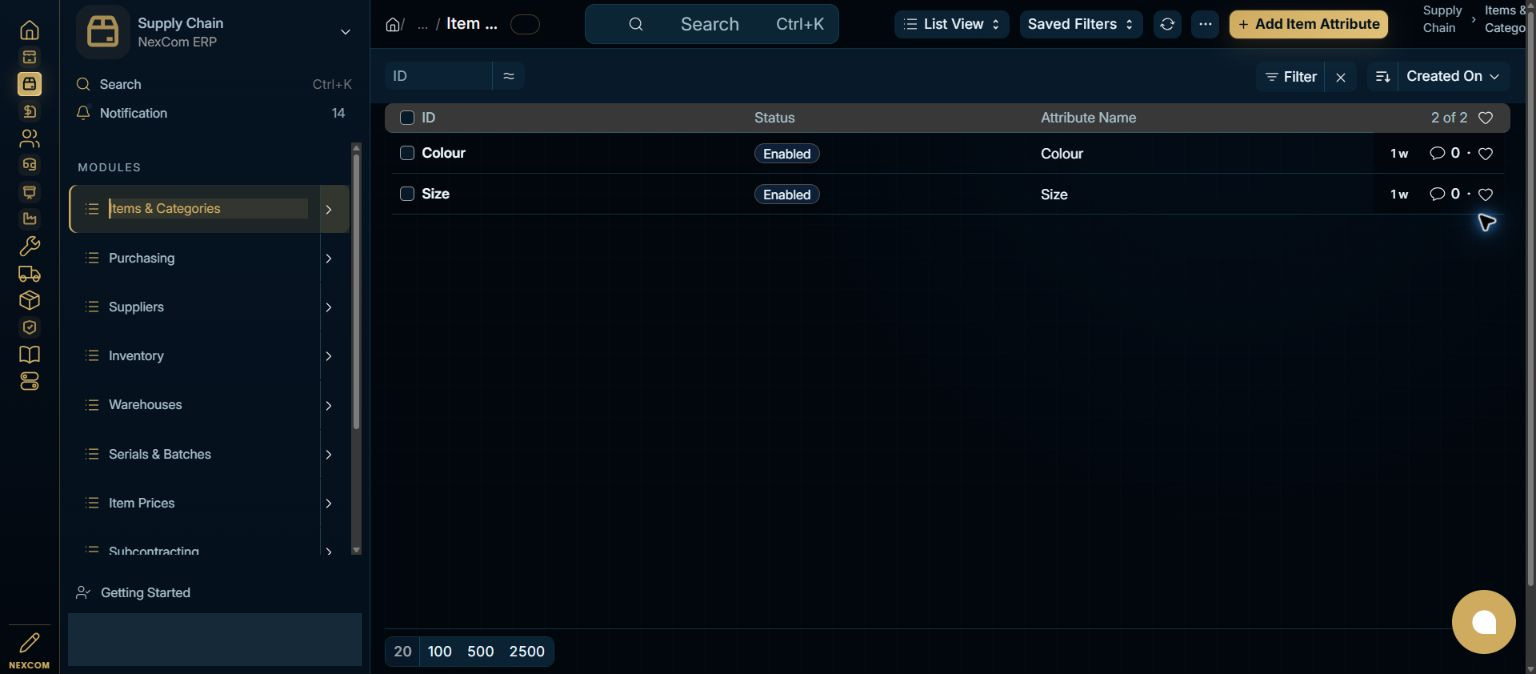The image size is (1536, 674).
Task: Open the 3D cube icon in left rail
Action: click(x=29, y=300)
